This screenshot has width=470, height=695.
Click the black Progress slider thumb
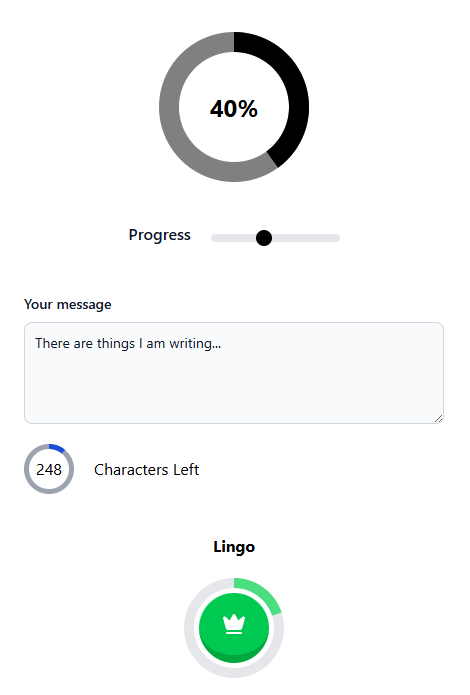[264, 238]
